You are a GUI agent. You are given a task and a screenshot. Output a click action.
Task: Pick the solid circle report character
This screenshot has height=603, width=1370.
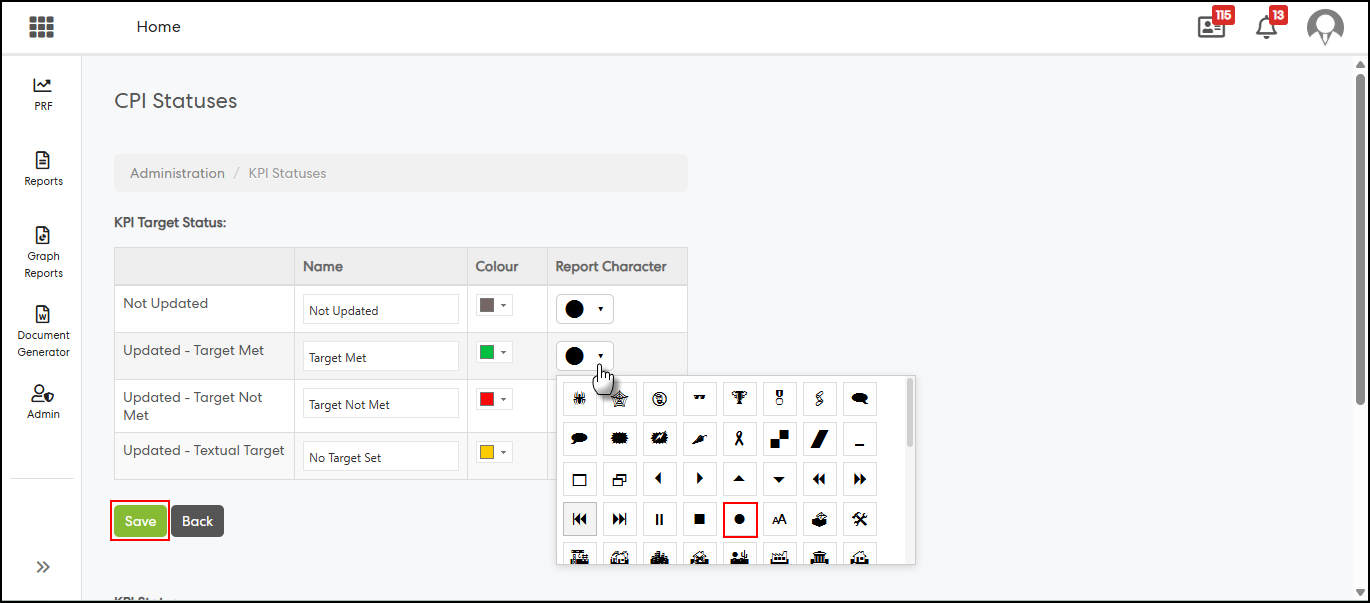tap(740, 519)
